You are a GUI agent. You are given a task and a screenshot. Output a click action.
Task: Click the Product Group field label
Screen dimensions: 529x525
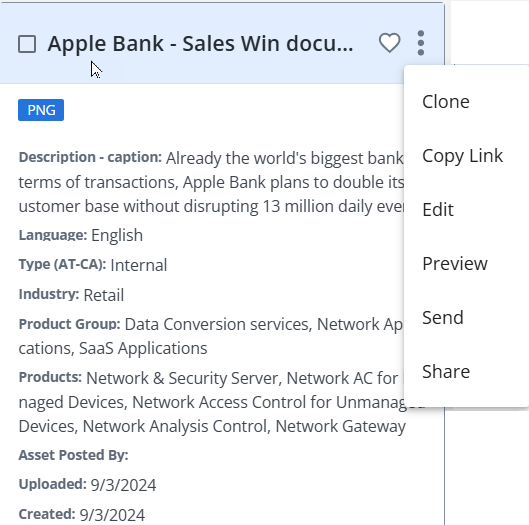[x=69, y=324]
